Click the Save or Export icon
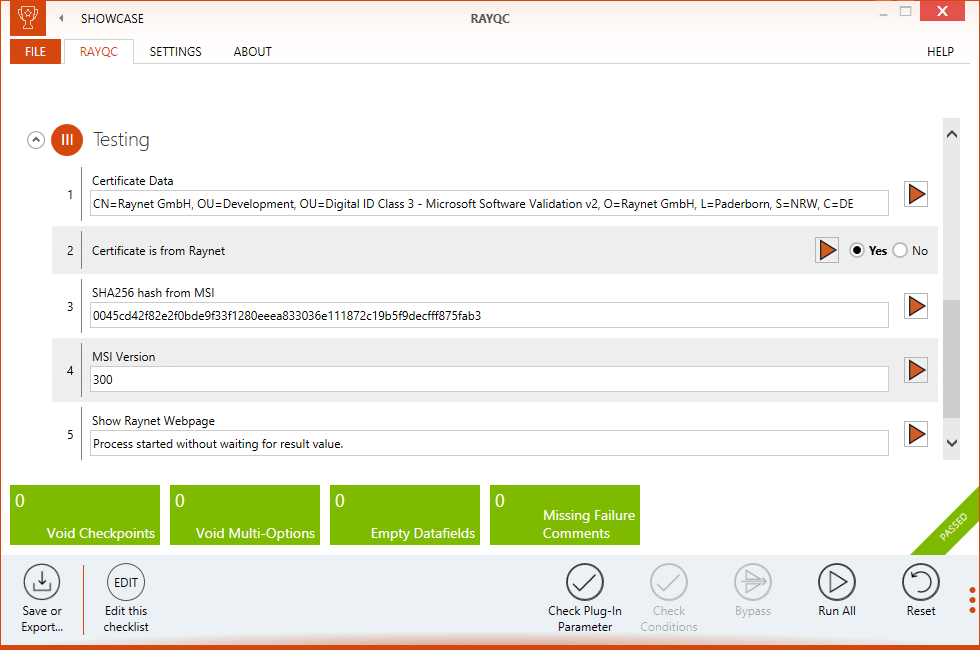 [42, 582]
